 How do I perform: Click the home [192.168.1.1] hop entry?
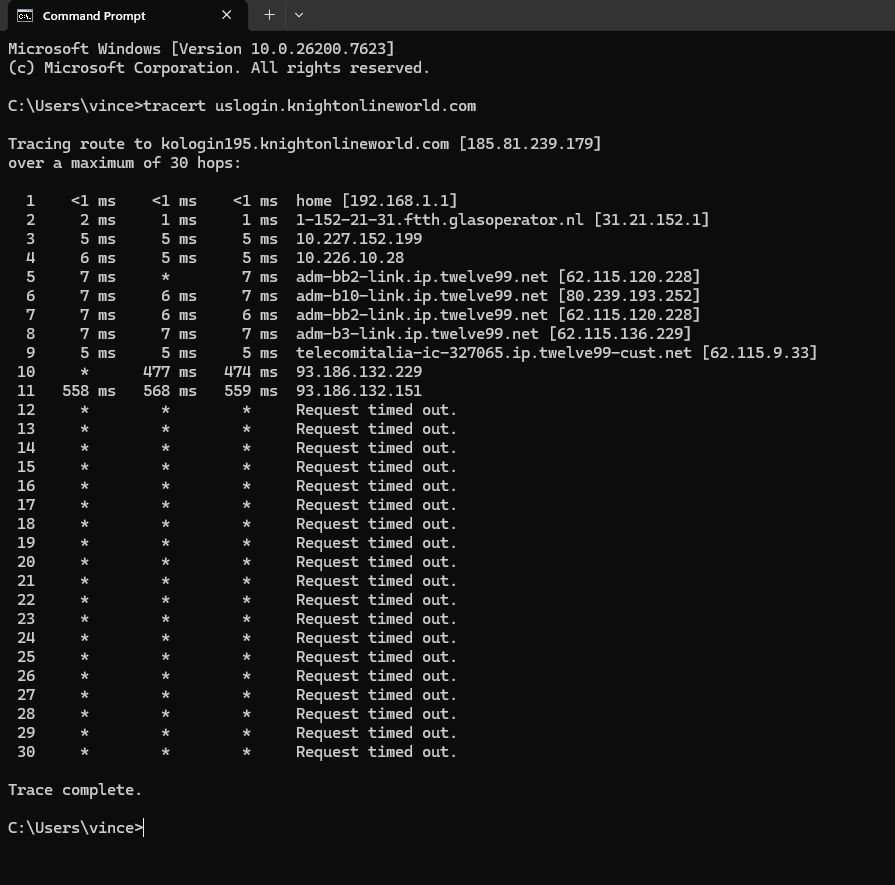pos(377,201)
